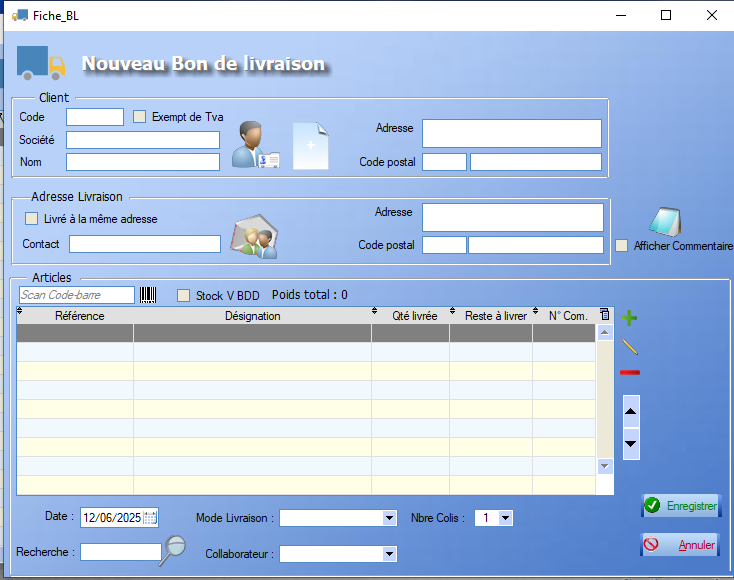Edit the article with the pencil icon
Image resolution: width=734 pixels, height=580 pixels.
click(629, 347)
